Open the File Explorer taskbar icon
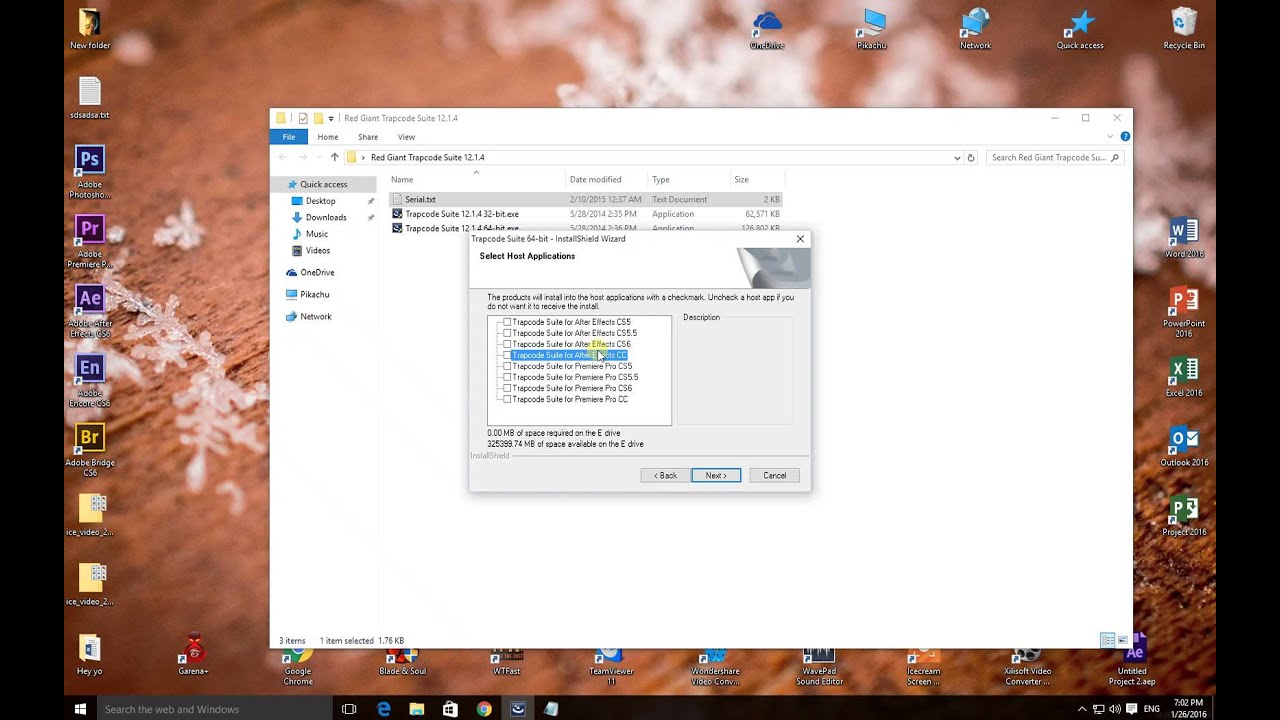Screen dimensions: 1280x720 (x=417, y=709)
